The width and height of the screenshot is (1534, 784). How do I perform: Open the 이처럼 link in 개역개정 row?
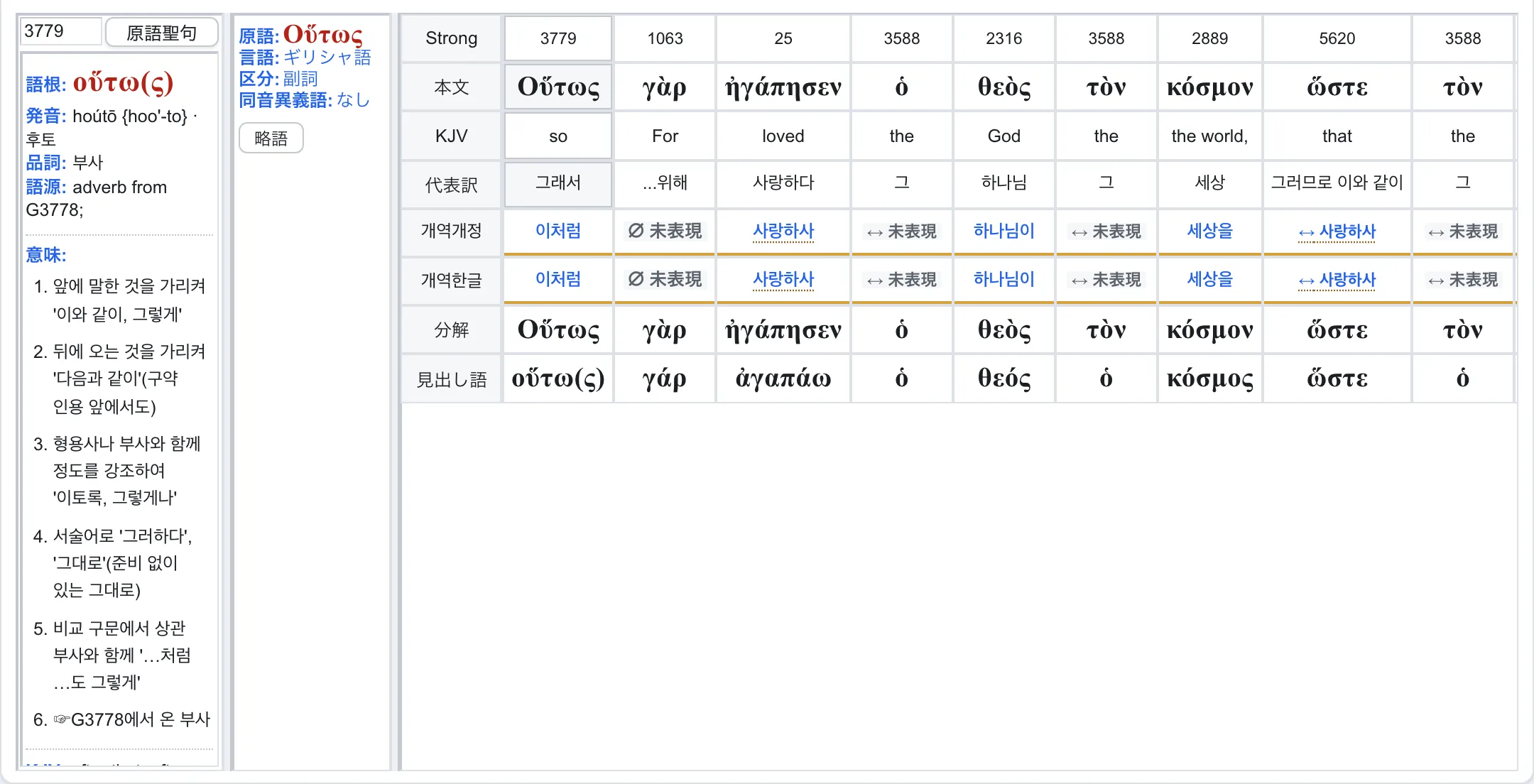(558, 231)
